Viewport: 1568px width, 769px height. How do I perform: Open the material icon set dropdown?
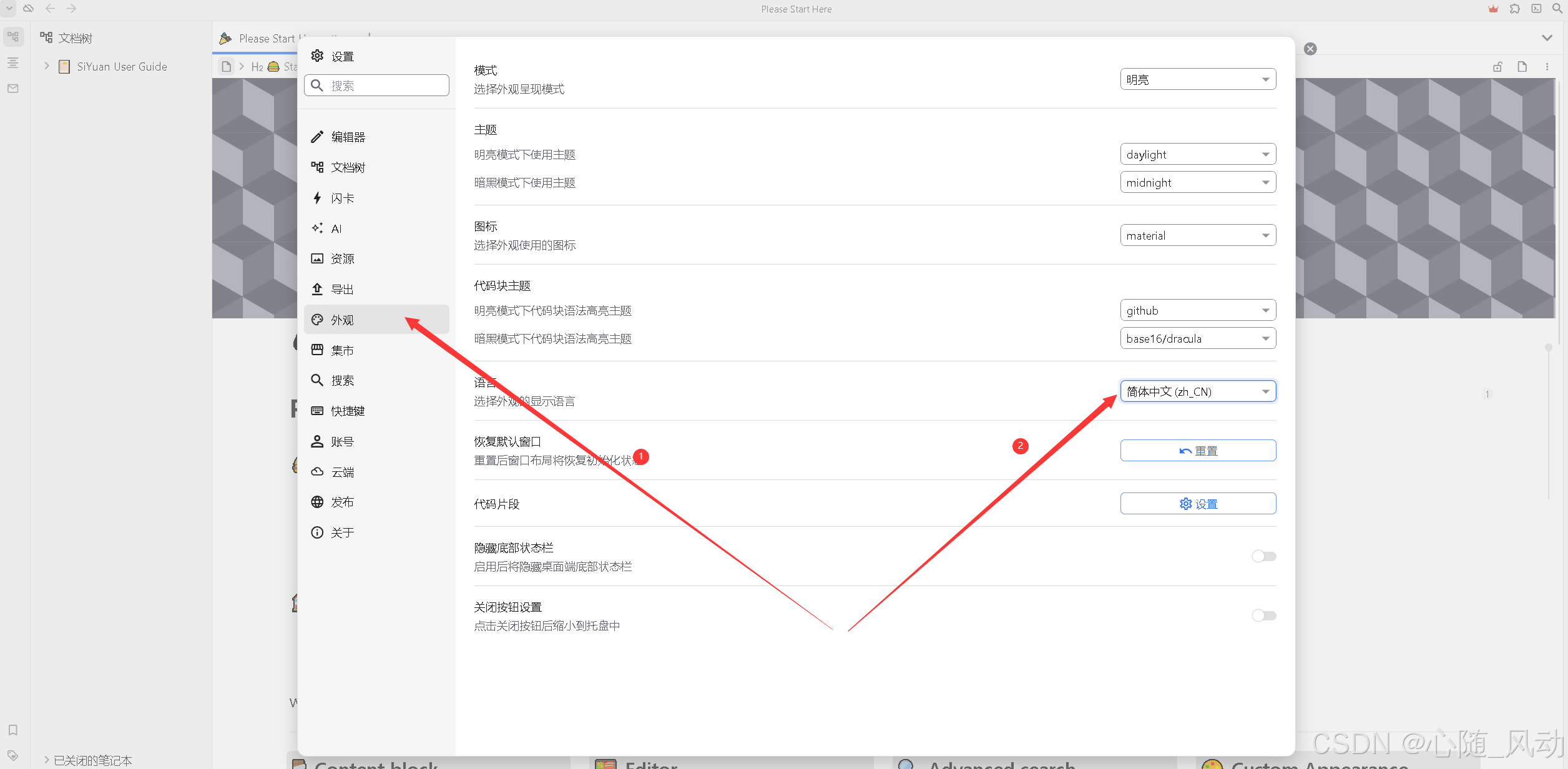1197,236
